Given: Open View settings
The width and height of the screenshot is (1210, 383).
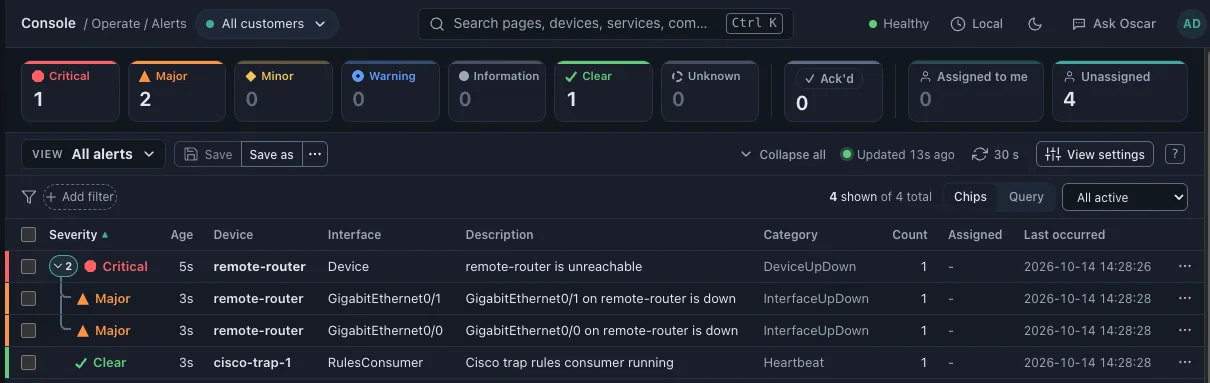Looking at the screenshot, I should pyautogui.click(x=1095, y=154).
